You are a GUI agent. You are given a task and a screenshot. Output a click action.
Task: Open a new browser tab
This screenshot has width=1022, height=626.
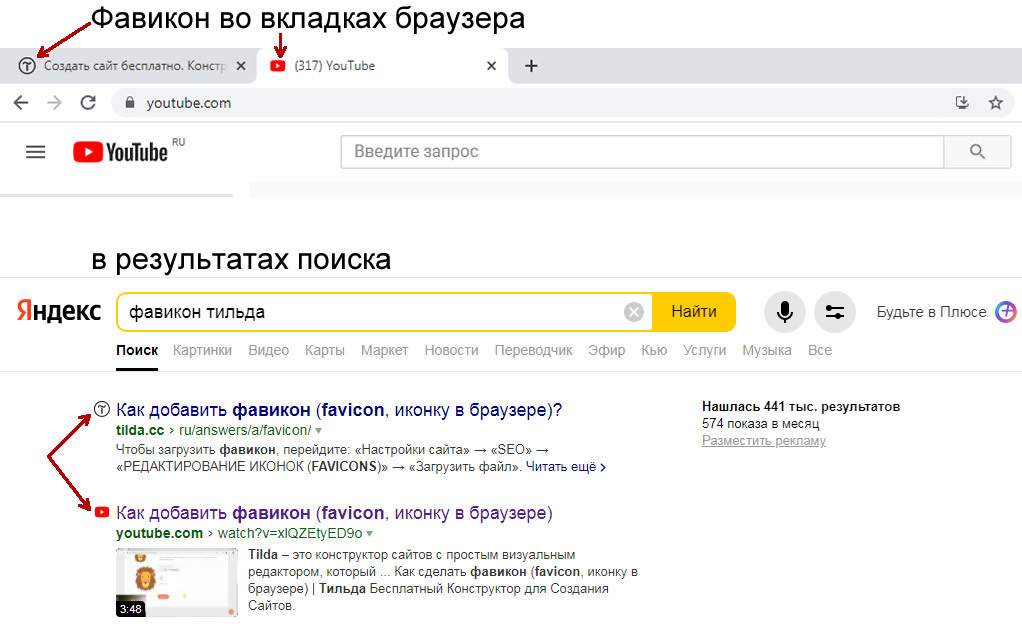531,66
